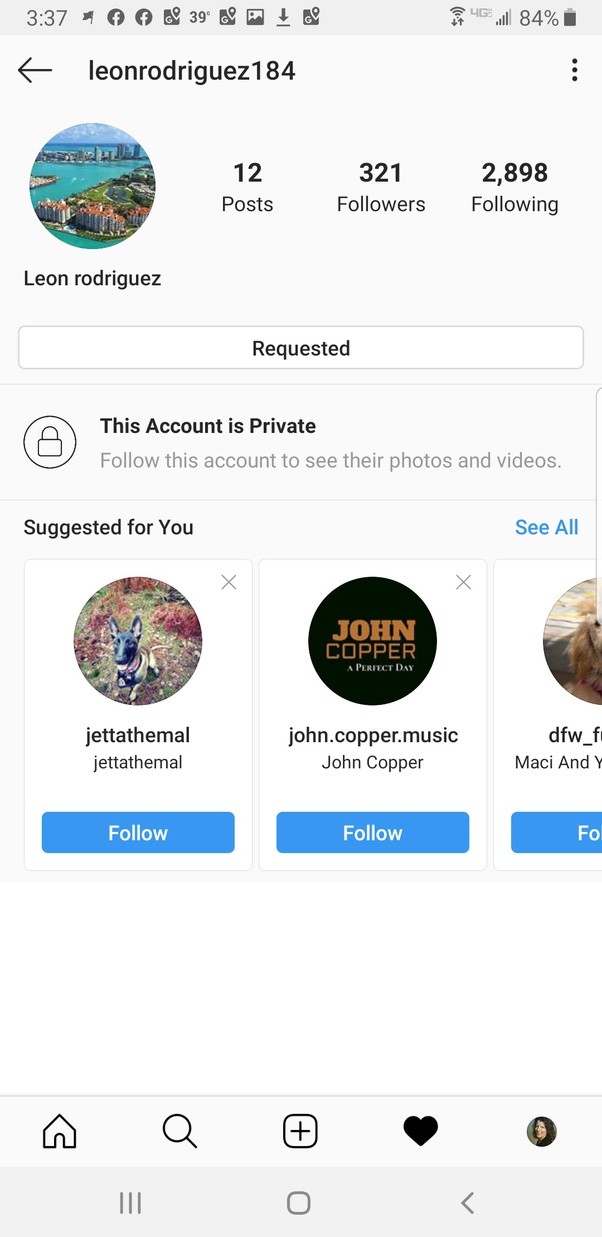Screen dimensions: 602x1237
Task: Tap the battery status indicator
Action: point(568,16)
